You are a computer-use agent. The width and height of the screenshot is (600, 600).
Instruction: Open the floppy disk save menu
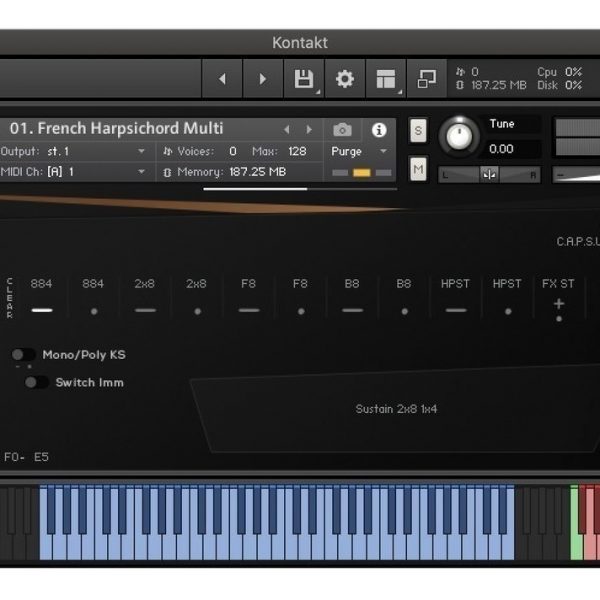304,79
